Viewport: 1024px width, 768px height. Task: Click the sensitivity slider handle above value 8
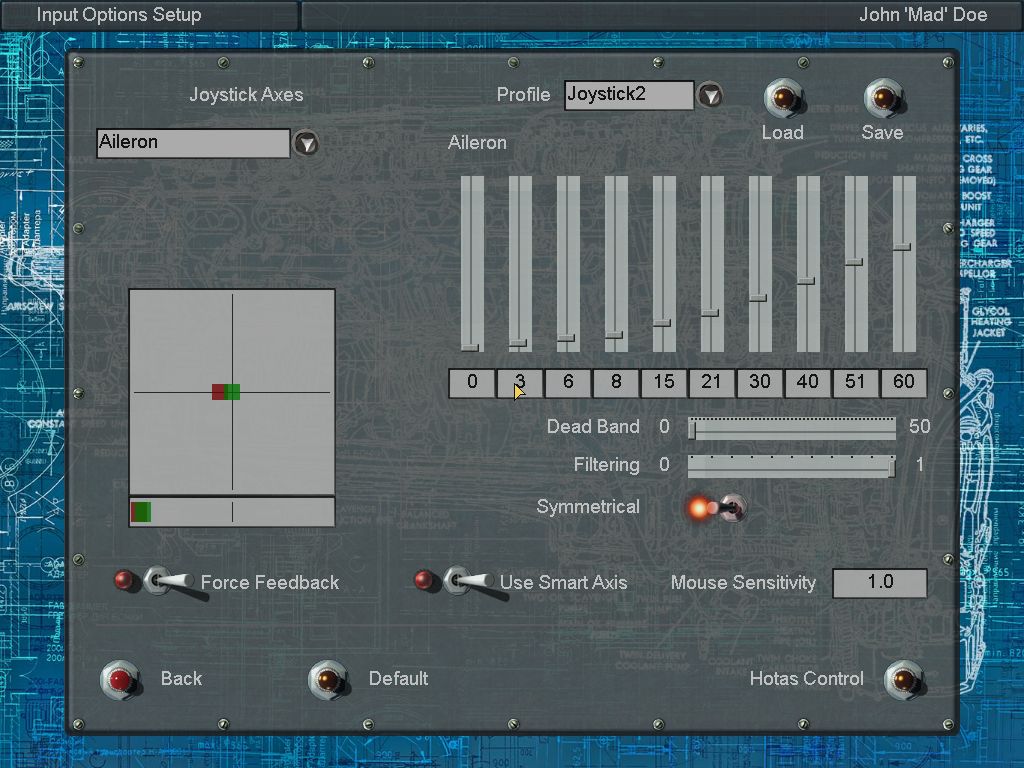pyautogui.click(x=614, y=335)
